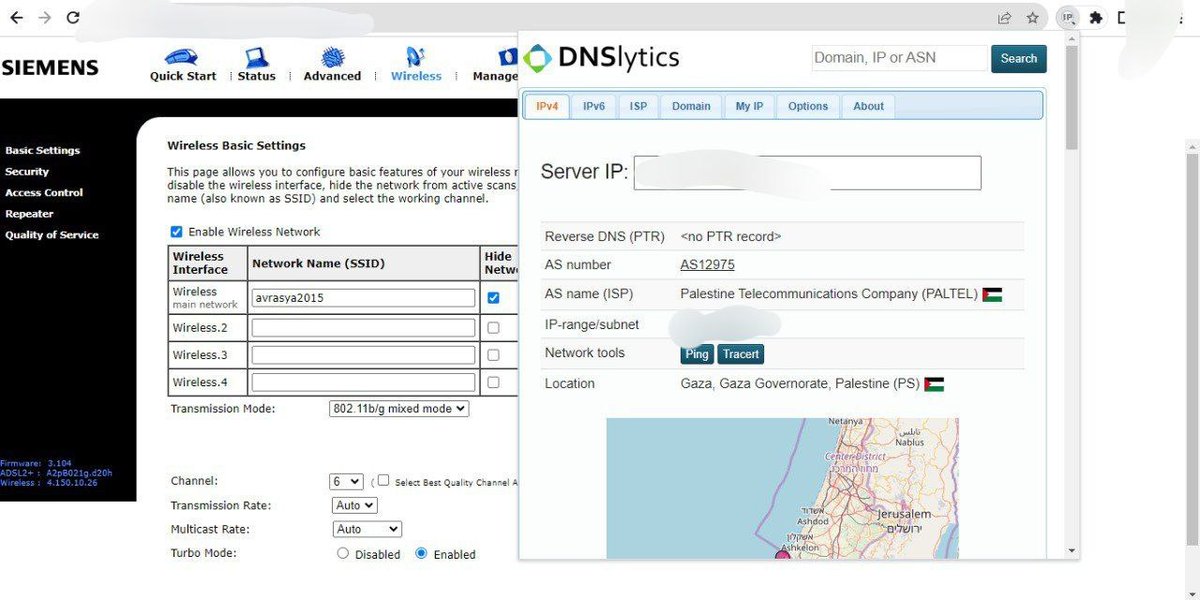Click the Wireless antenna icon
1200x600 pixels.
tap(415, 57)
